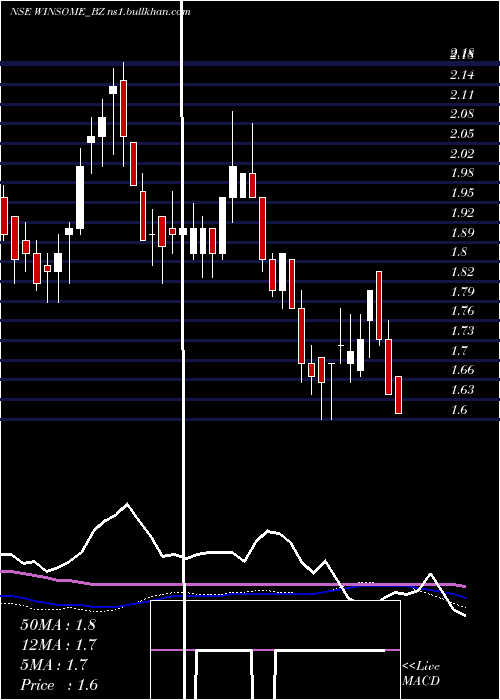The image size is (500, 700).
Task: Click the 1.63 price axis label
Action: click(x=462, y=390)
